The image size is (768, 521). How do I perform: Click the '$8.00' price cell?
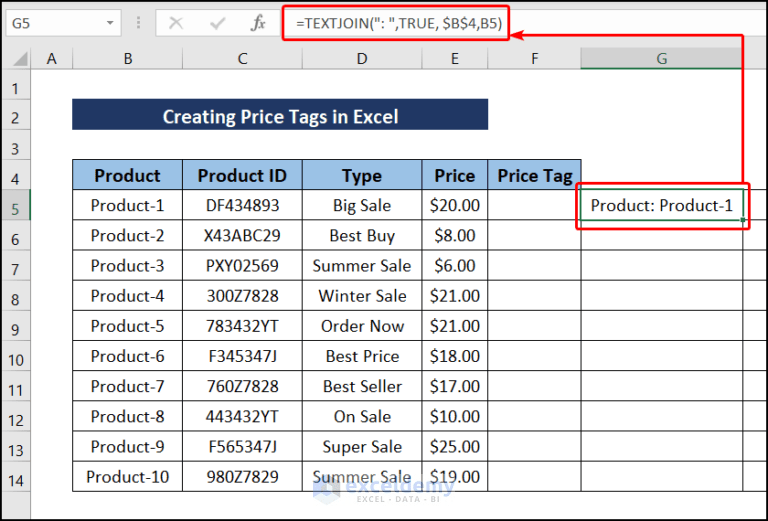[455, 236]
